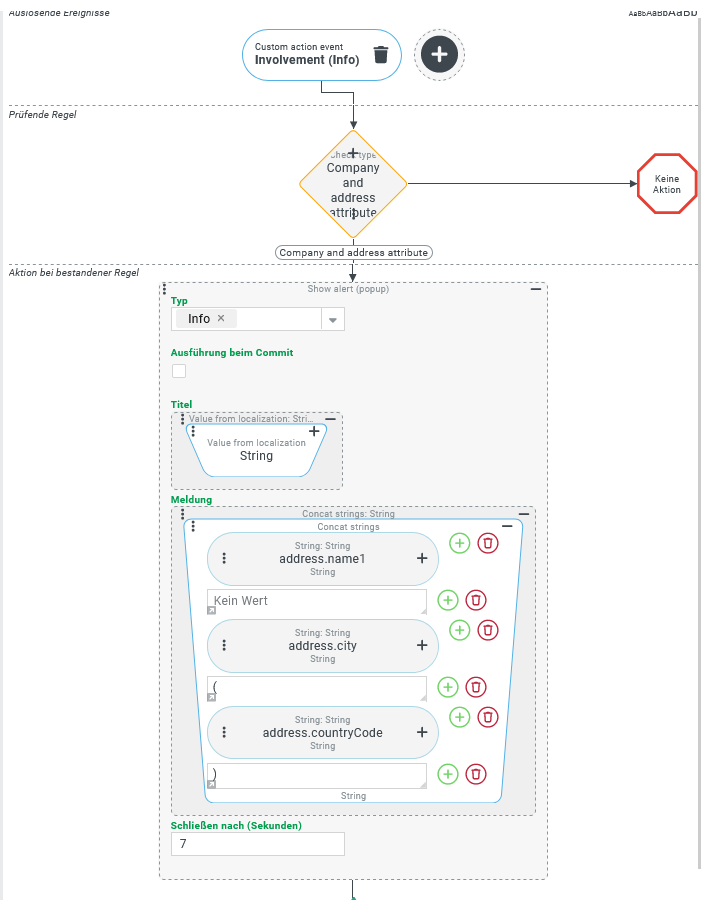Delete the address.city row
Viewport: 701px width, 900px height.
click(x=488, y=630)
